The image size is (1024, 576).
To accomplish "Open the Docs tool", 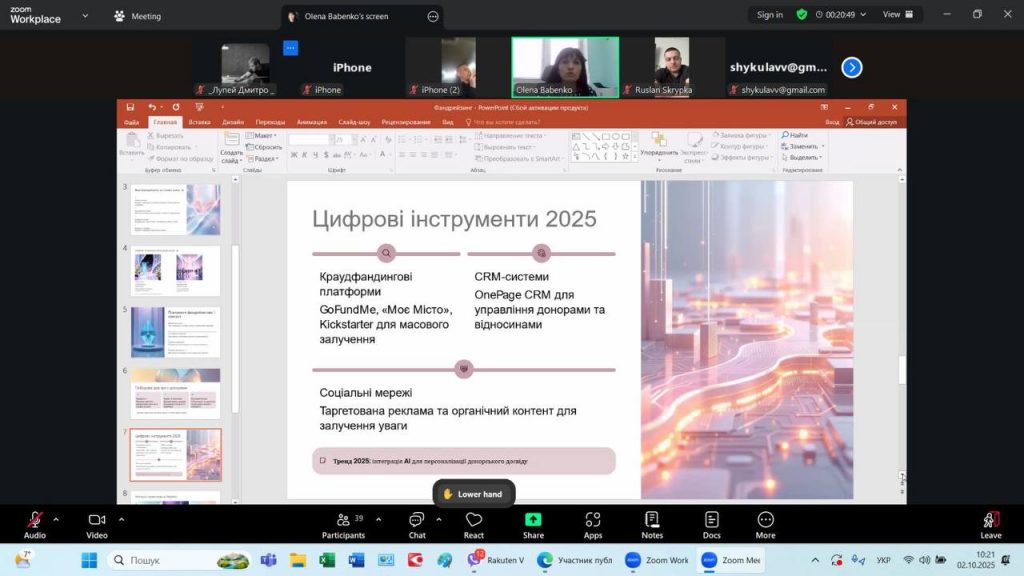I will point(711,524).
